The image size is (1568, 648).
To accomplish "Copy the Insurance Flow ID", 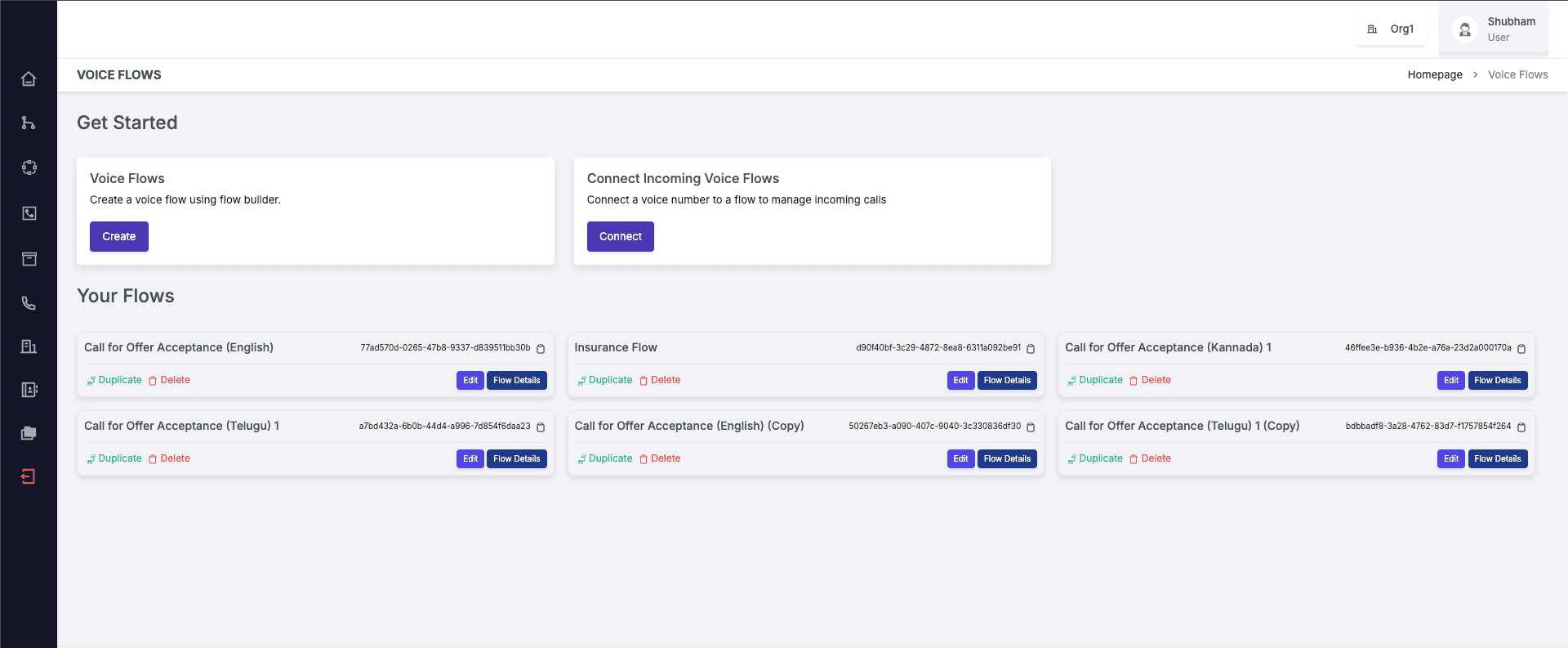I will pyautogui.click(x=1031, y=349).
